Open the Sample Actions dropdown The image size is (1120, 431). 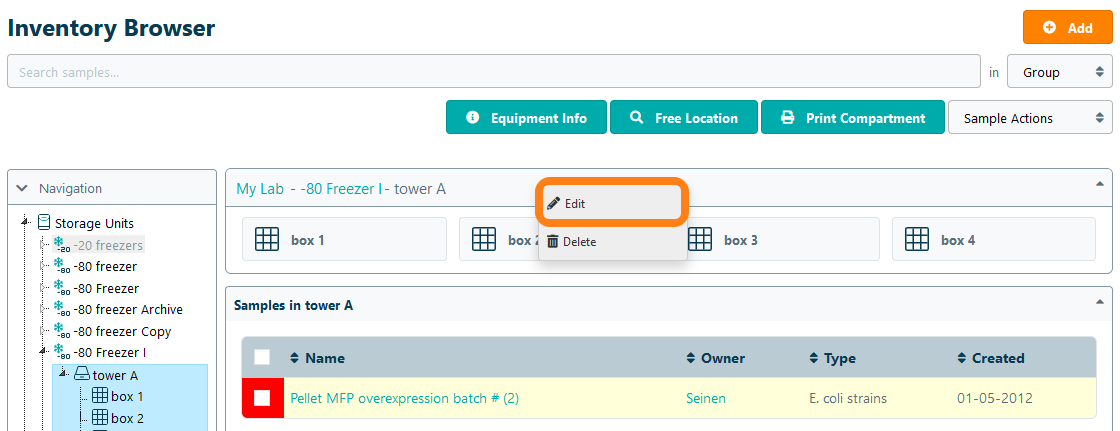(x=1030, y=118)
